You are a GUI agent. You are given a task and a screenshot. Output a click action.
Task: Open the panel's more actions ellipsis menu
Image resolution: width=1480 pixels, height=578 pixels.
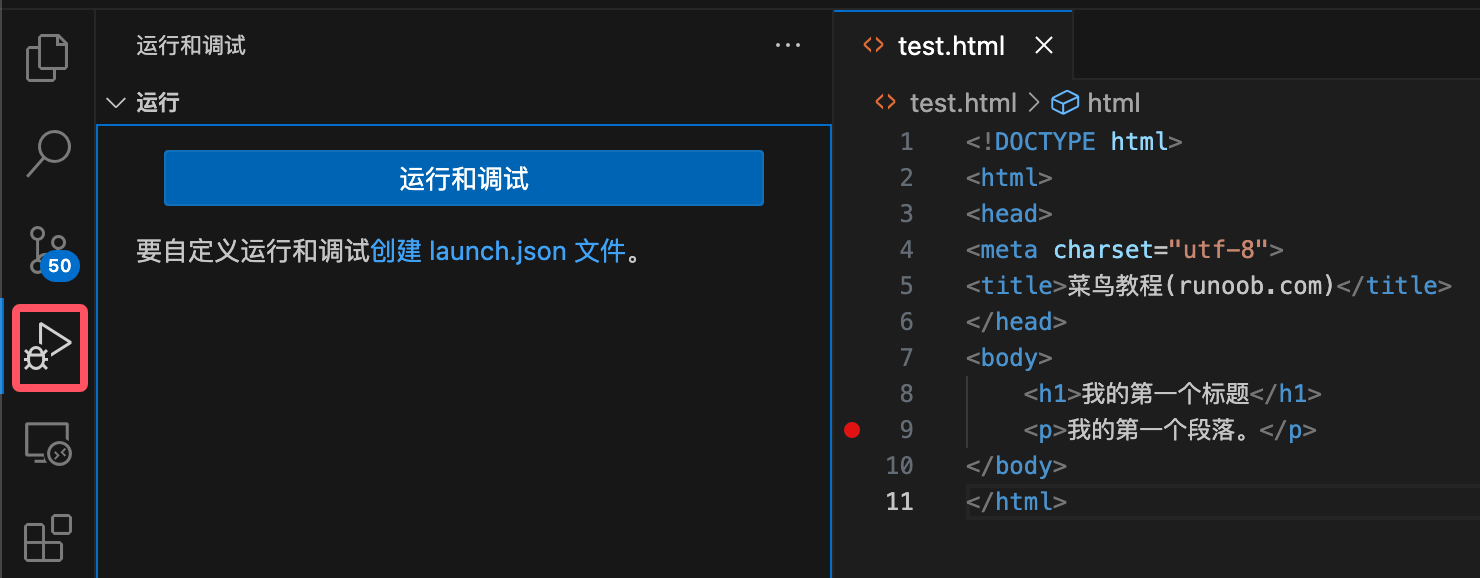tap(788, 46)
